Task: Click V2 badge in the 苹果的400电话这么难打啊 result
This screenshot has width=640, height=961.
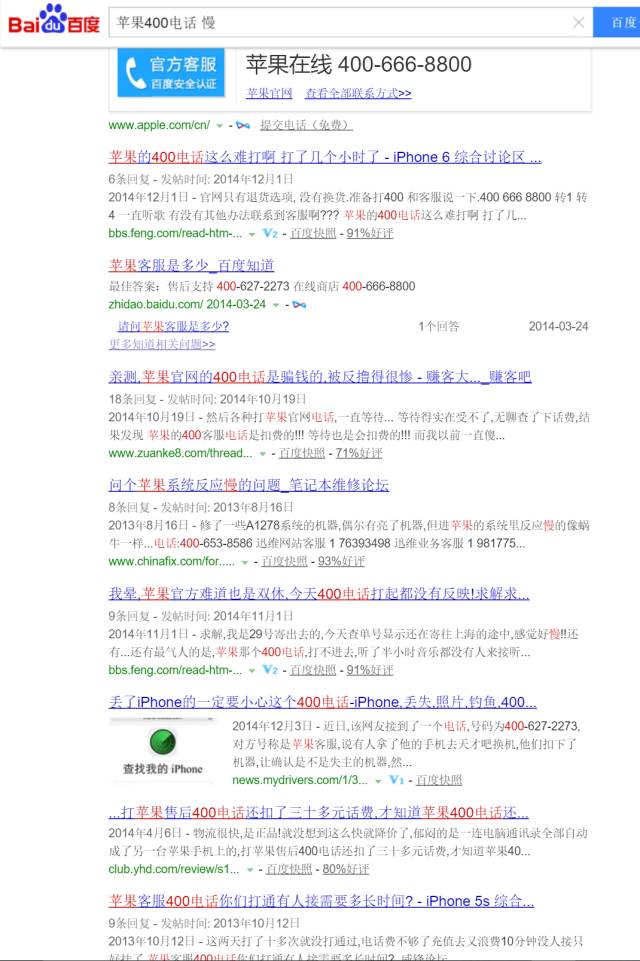Action: (x=270, y=233)
